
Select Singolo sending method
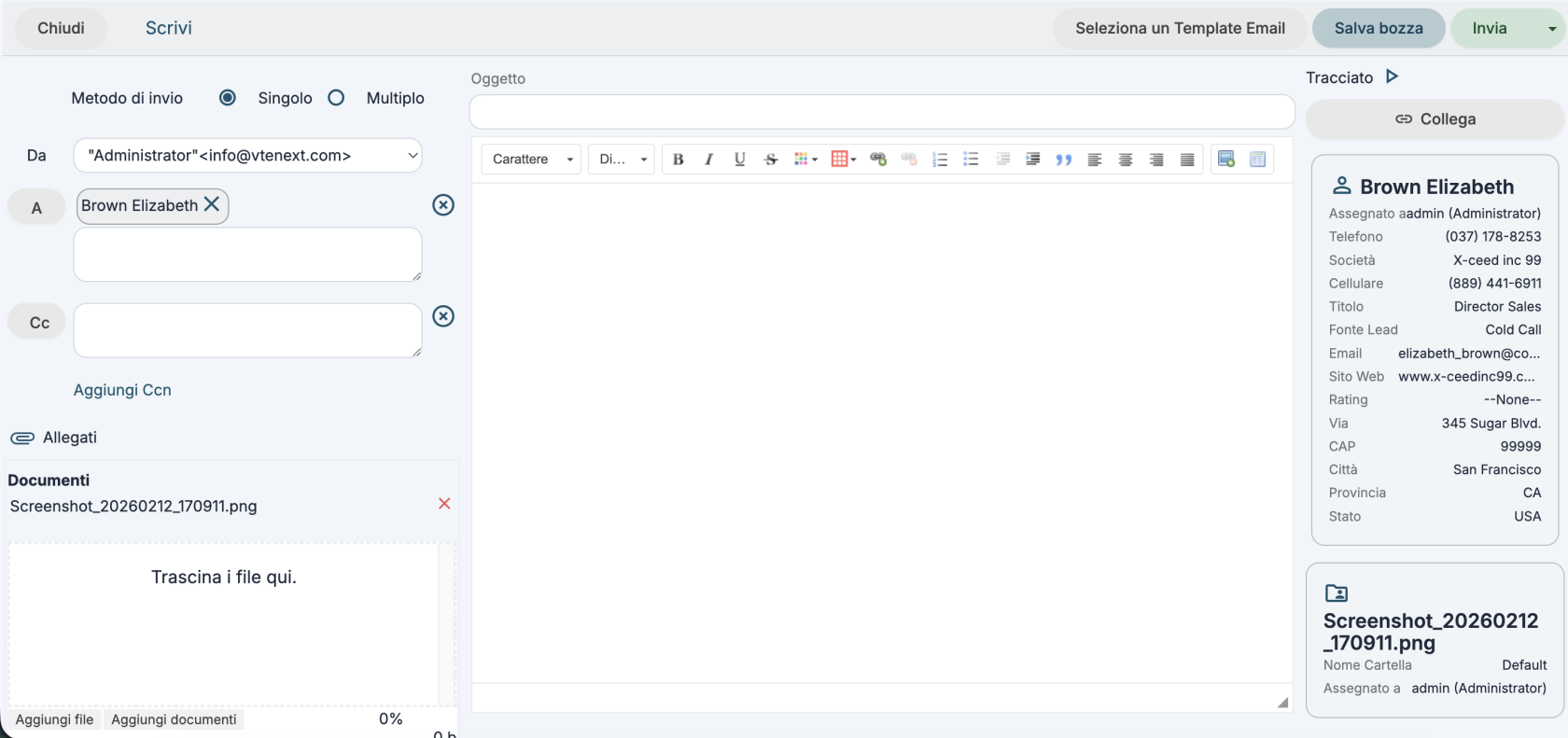coord(228,98)
